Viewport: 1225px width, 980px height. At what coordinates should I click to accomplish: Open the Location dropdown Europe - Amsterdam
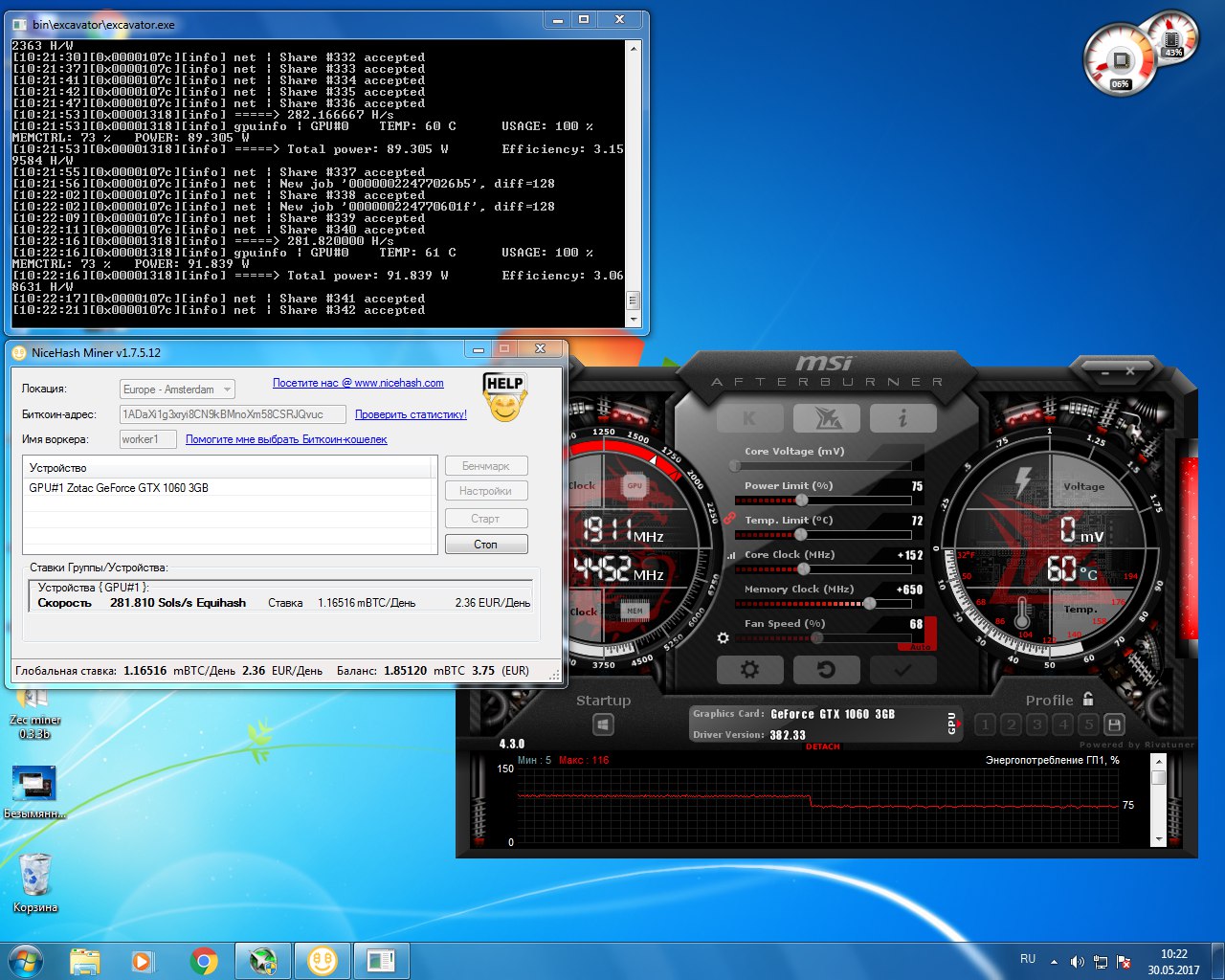tap(177, 390)
